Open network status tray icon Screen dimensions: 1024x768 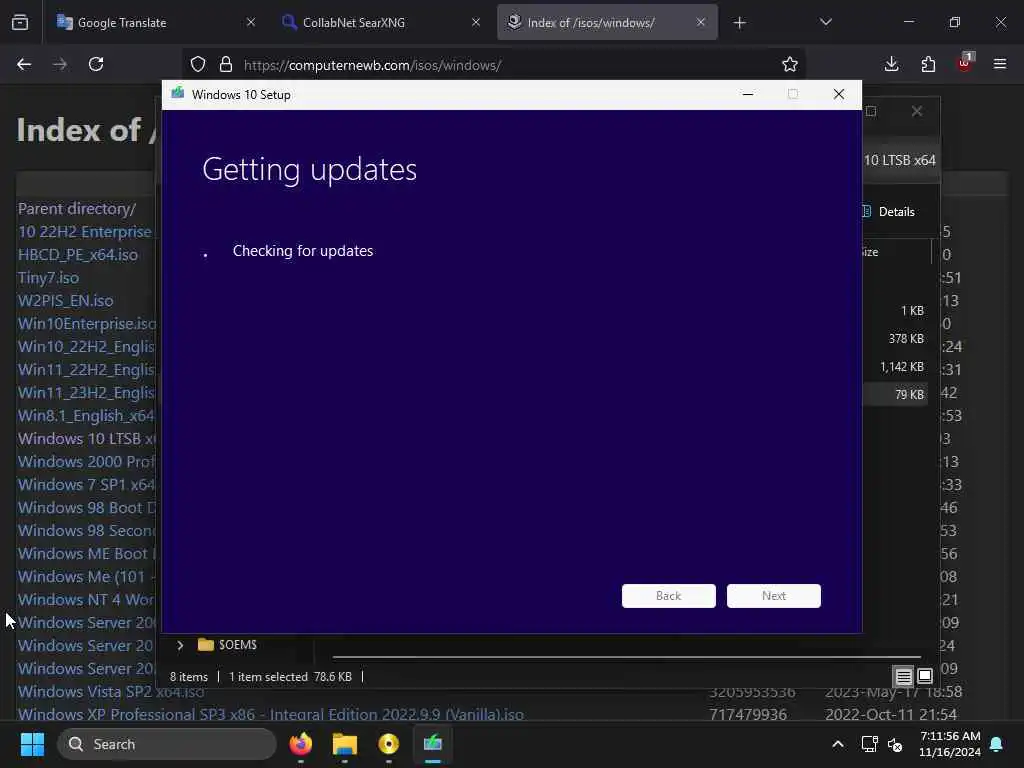(869, 744)
